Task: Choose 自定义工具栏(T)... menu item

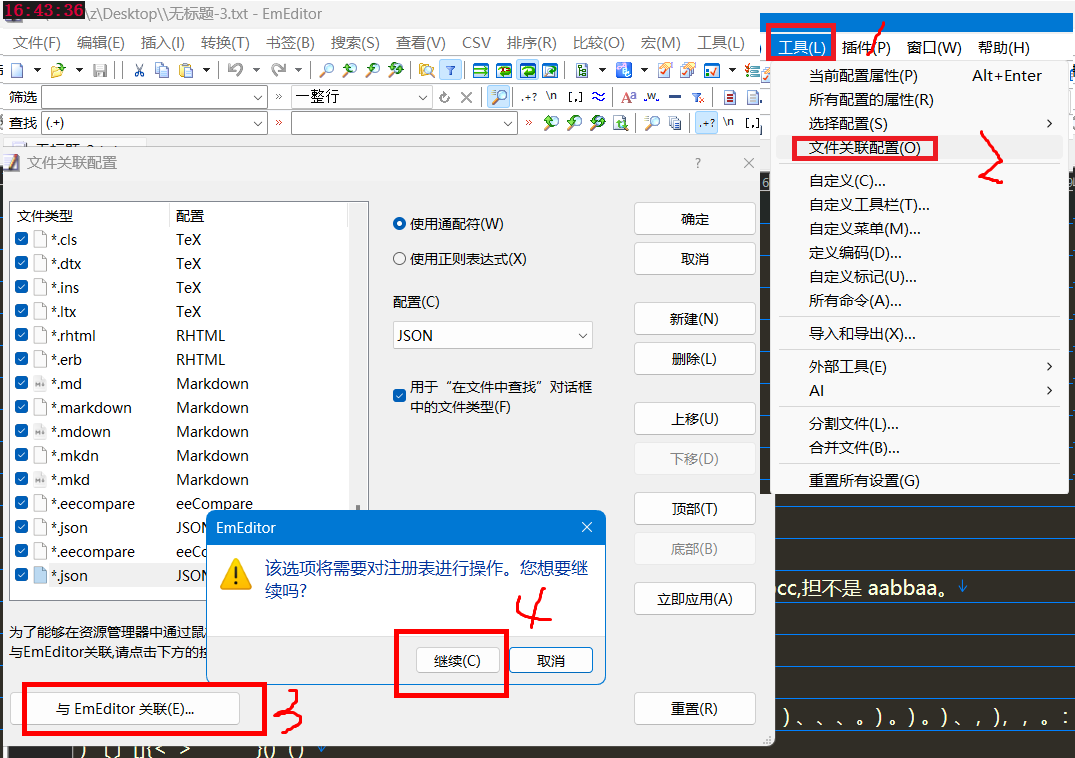Action: pos(869,204)
